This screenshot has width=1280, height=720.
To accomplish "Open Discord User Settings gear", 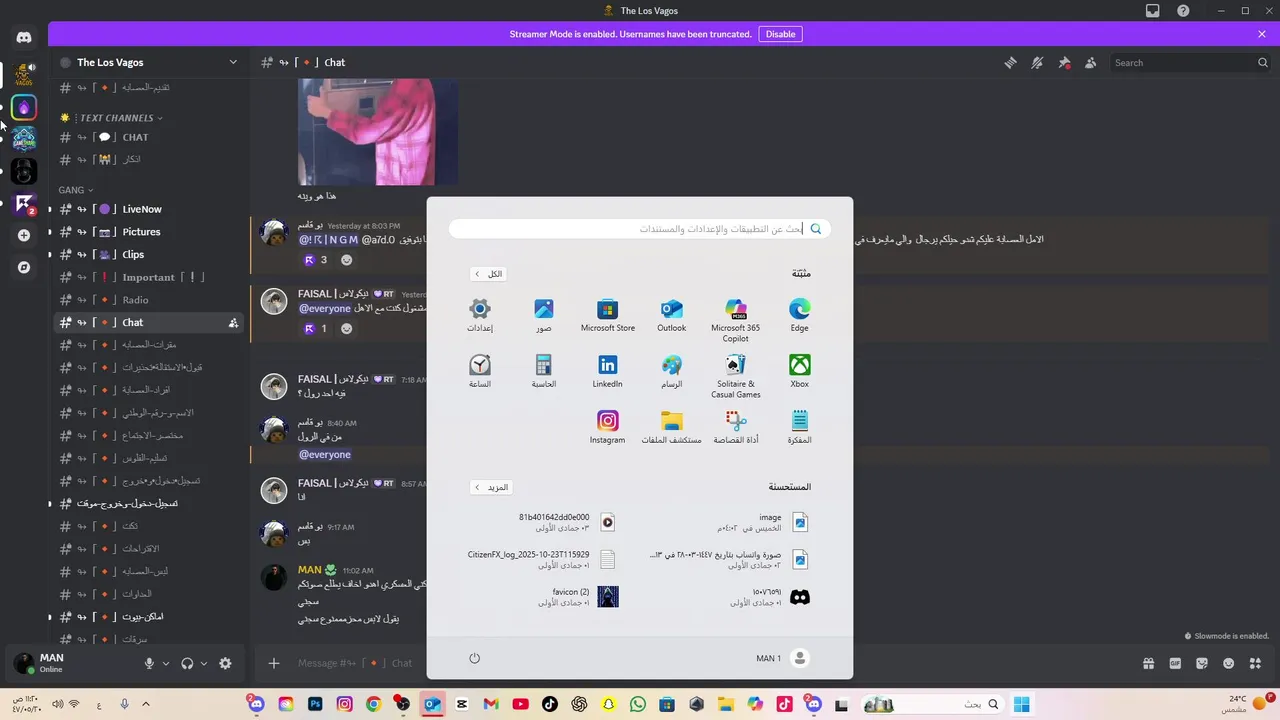I will [225, 663].
